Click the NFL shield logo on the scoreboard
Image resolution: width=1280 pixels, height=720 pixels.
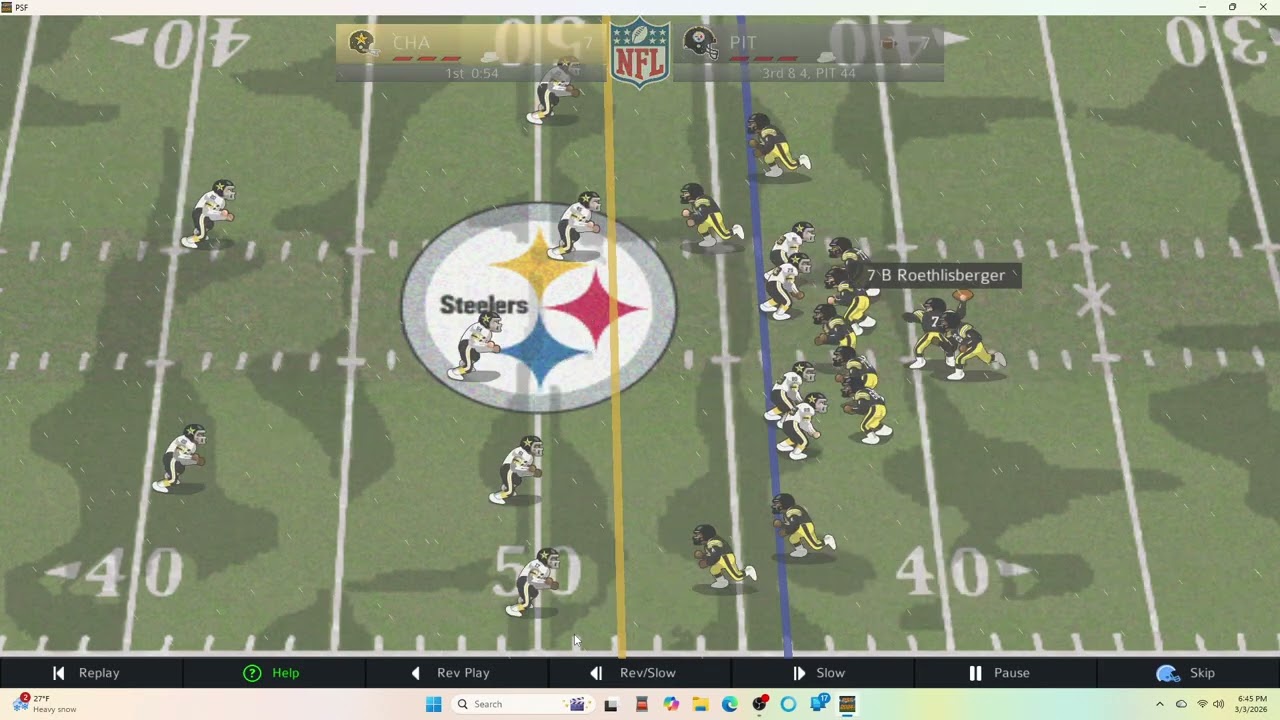(640, 52)
